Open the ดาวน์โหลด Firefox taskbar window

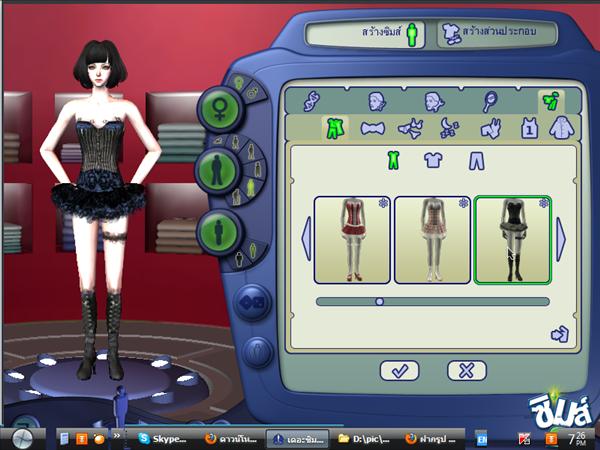[230, 439]
